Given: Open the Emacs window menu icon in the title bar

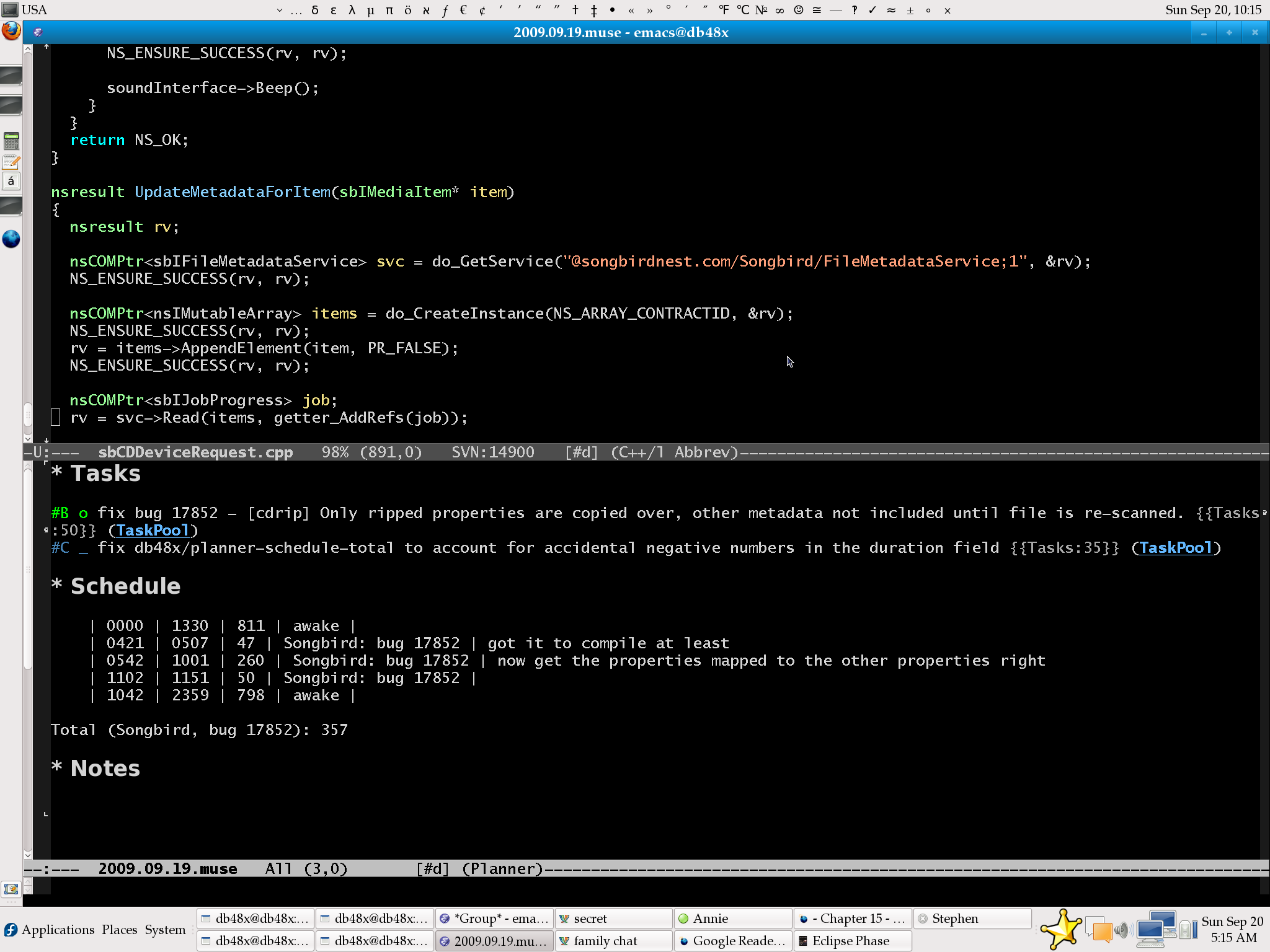Looking at the screenshot, I should (x=38, y=32).
